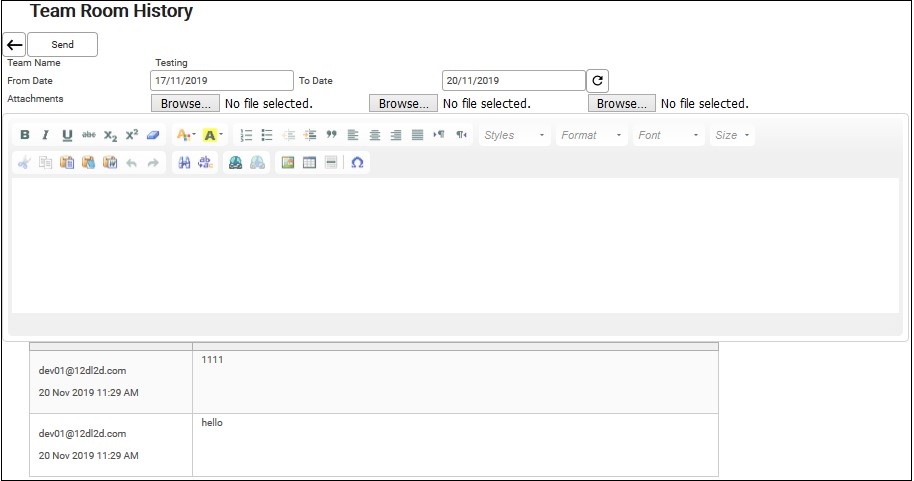Toggle bold formatting in the editor
914x481 pixels.
25,135
